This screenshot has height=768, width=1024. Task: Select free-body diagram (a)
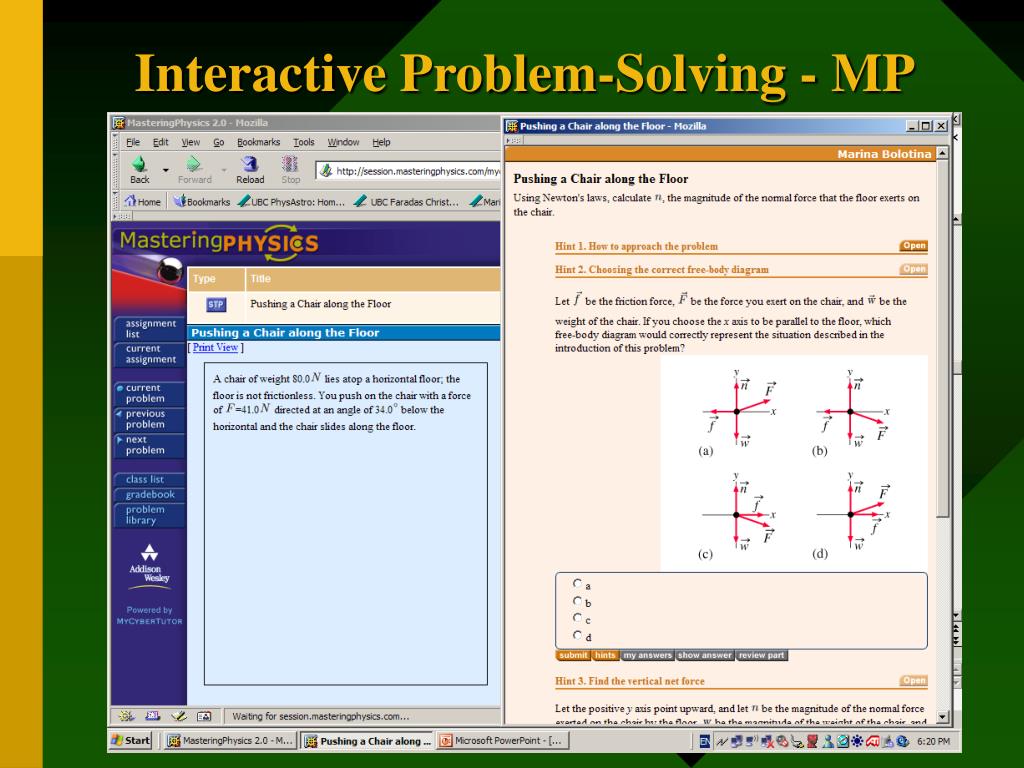[x=738, y=413]
